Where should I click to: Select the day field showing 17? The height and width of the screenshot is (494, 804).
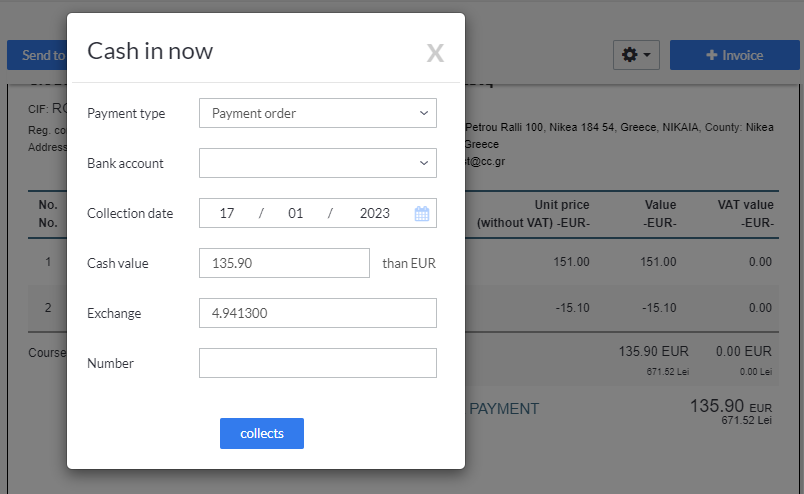[227, 213]
